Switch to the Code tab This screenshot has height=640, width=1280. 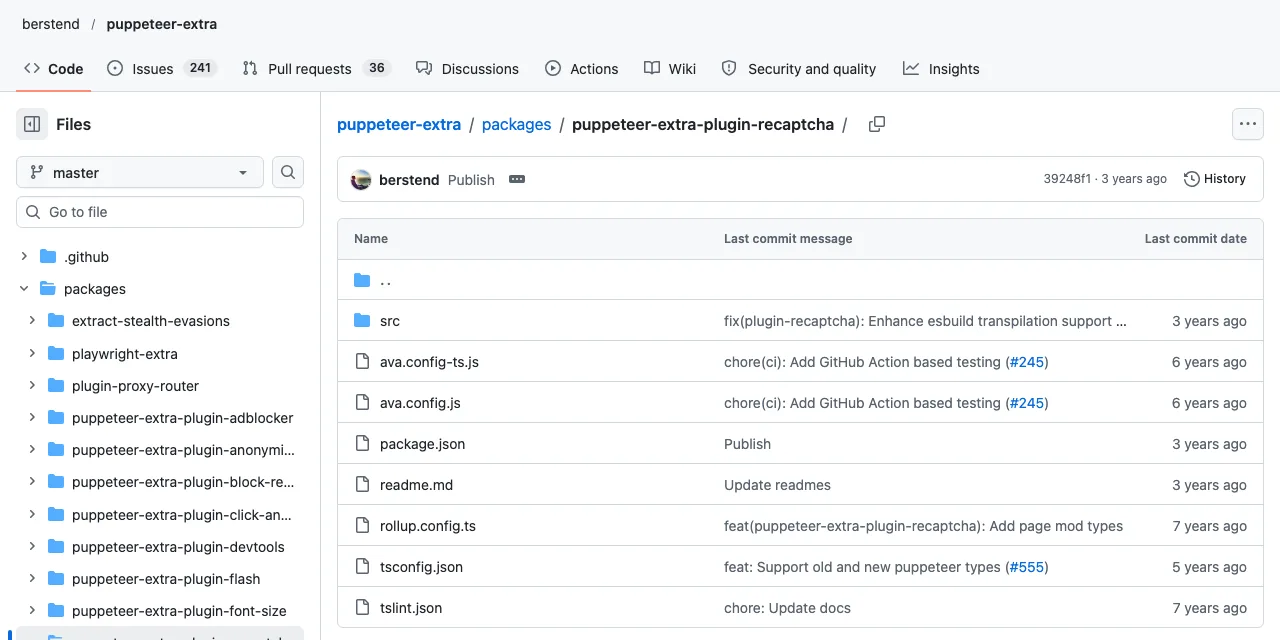(54, 69)
